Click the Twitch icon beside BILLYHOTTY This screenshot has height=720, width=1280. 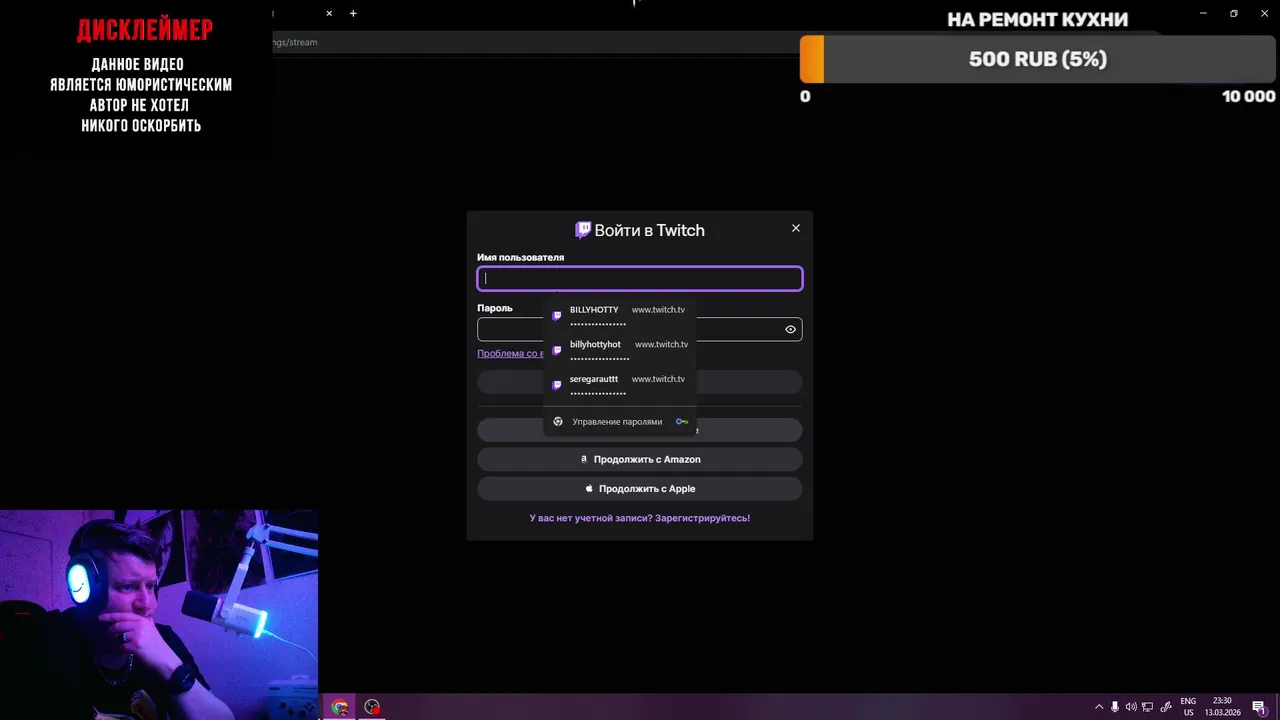557,316
